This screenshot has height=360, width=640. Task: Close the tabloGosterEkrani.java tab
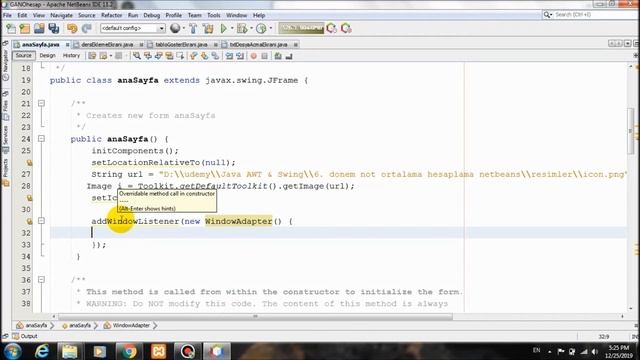tap(215, 44)
